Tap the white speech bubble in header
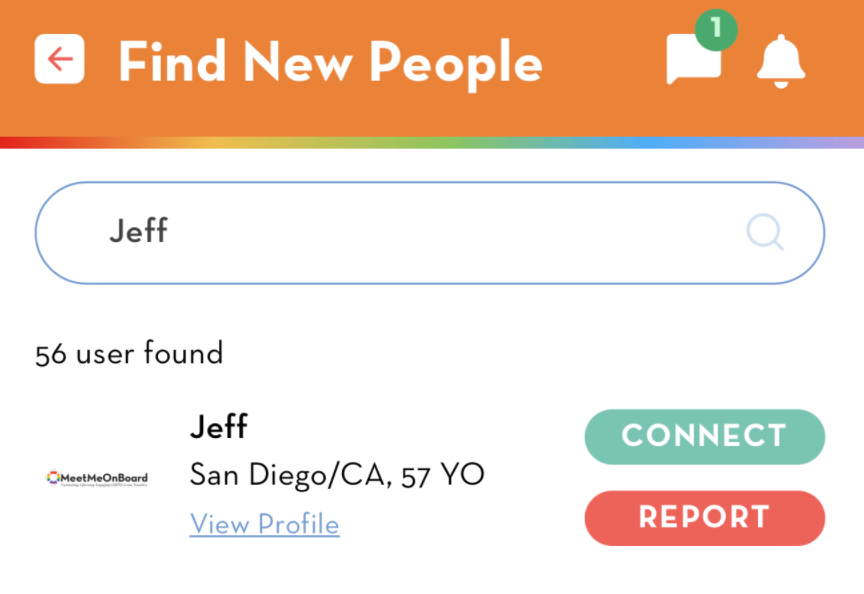This screenshot has width=864, height=594. 694,60
